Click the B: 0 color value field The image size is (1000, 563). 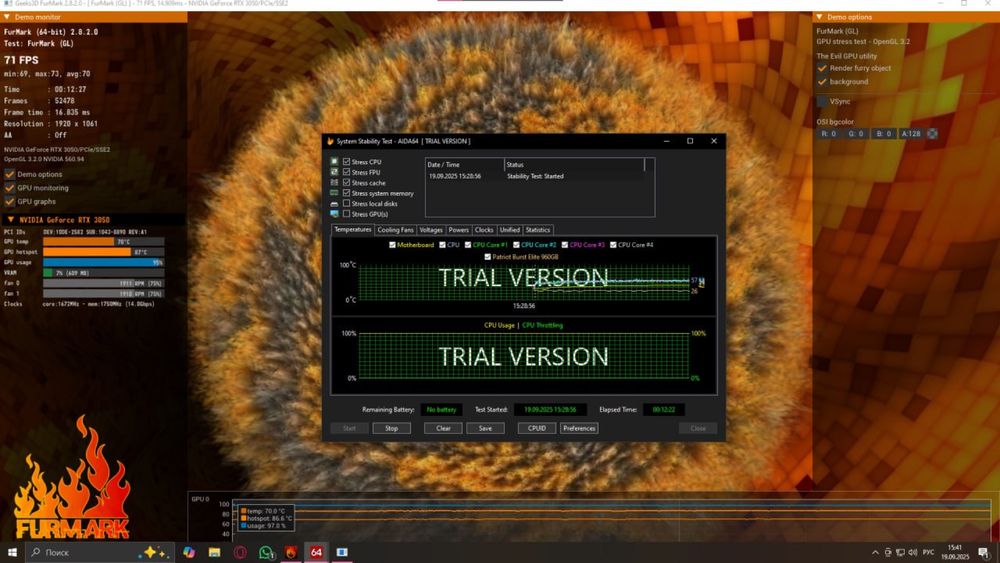click(883, 134)
